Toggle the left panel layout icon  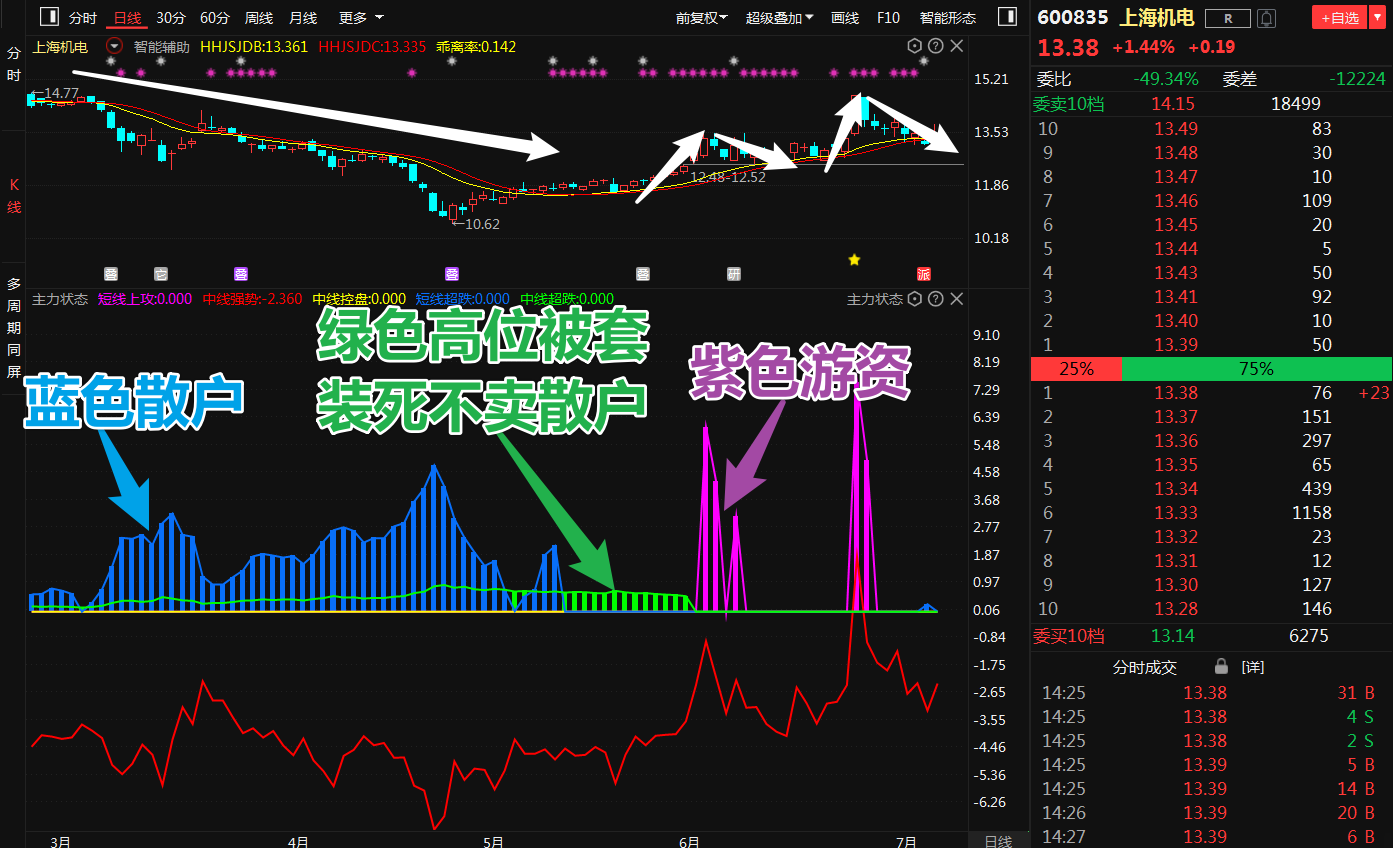point(47,17)
